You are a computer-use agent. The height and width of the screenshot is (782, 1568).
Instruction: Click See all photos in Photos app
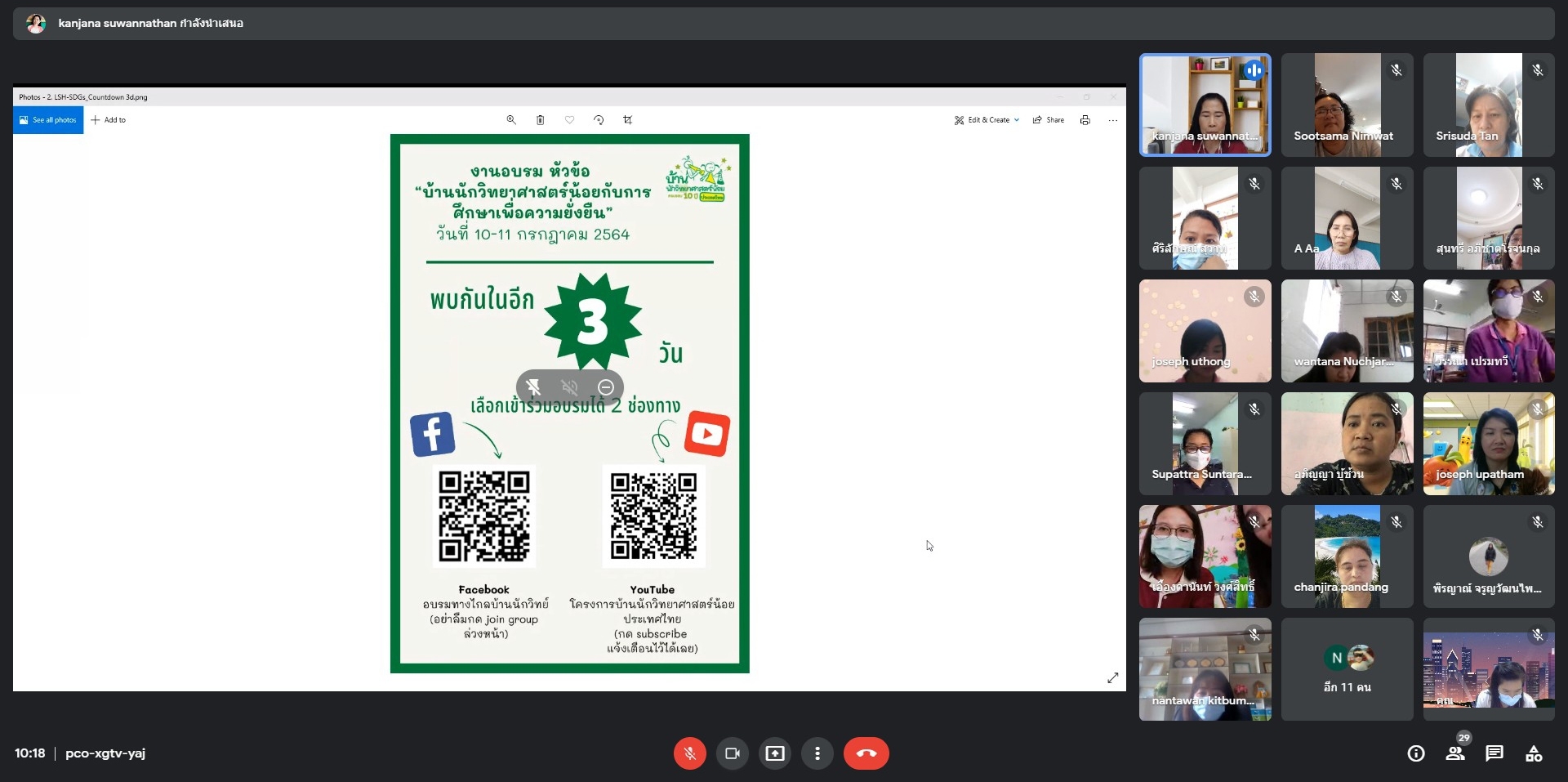(x=48, y=120)
